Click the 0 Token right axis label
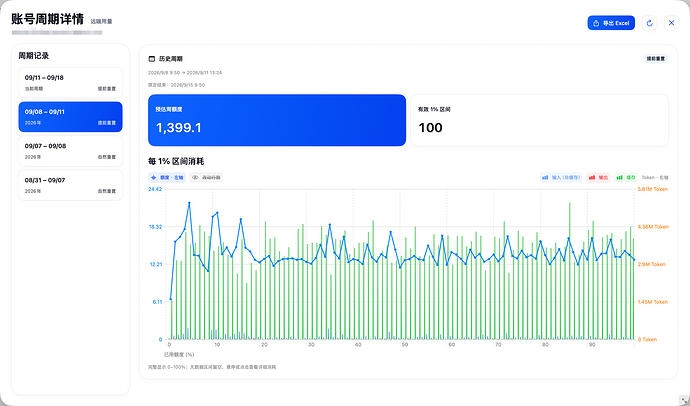Image resolution: width=690 pixels, height=406 pixels. [647, 340]
